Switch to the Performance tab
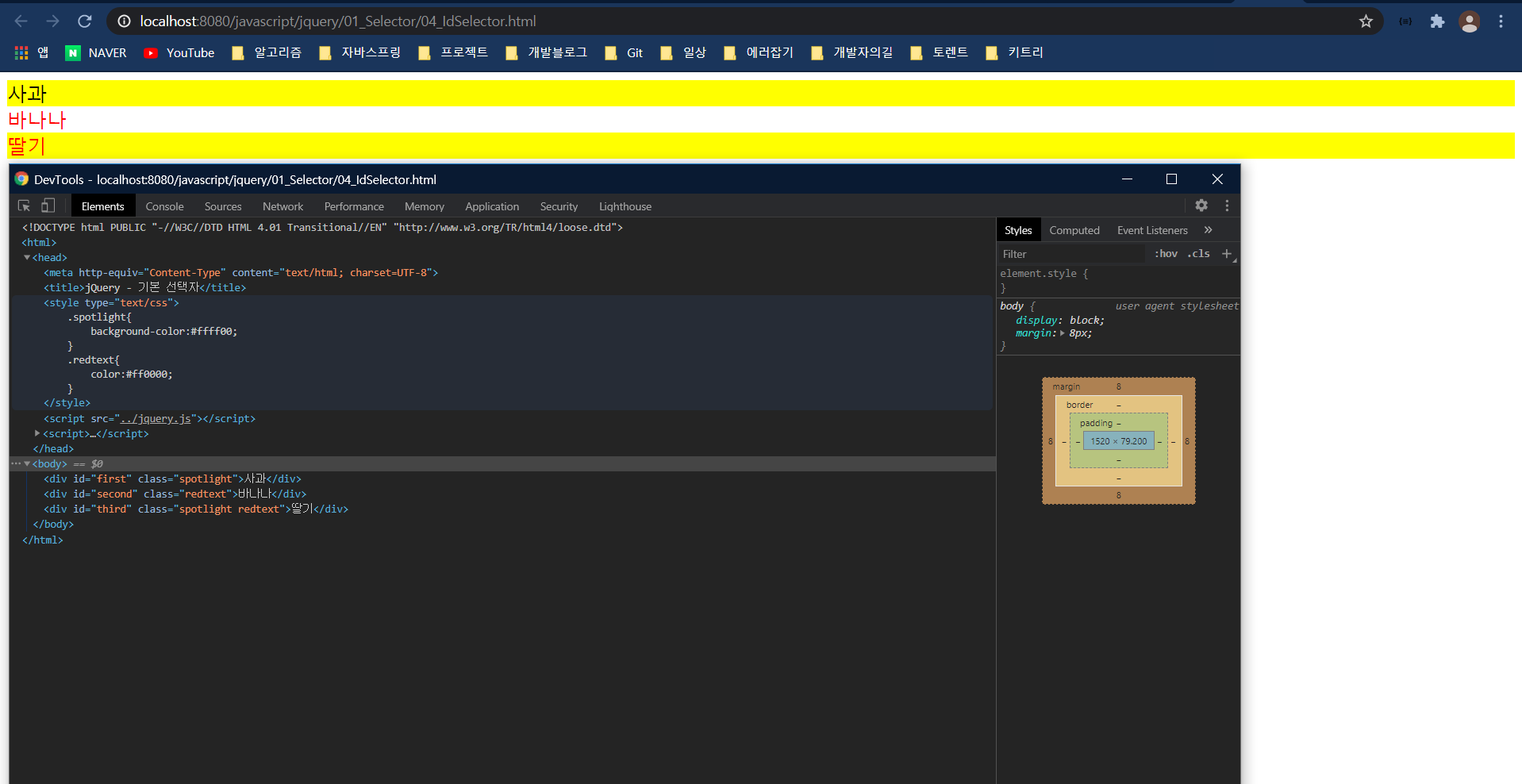1522x784 pixels. coord(354,206)
